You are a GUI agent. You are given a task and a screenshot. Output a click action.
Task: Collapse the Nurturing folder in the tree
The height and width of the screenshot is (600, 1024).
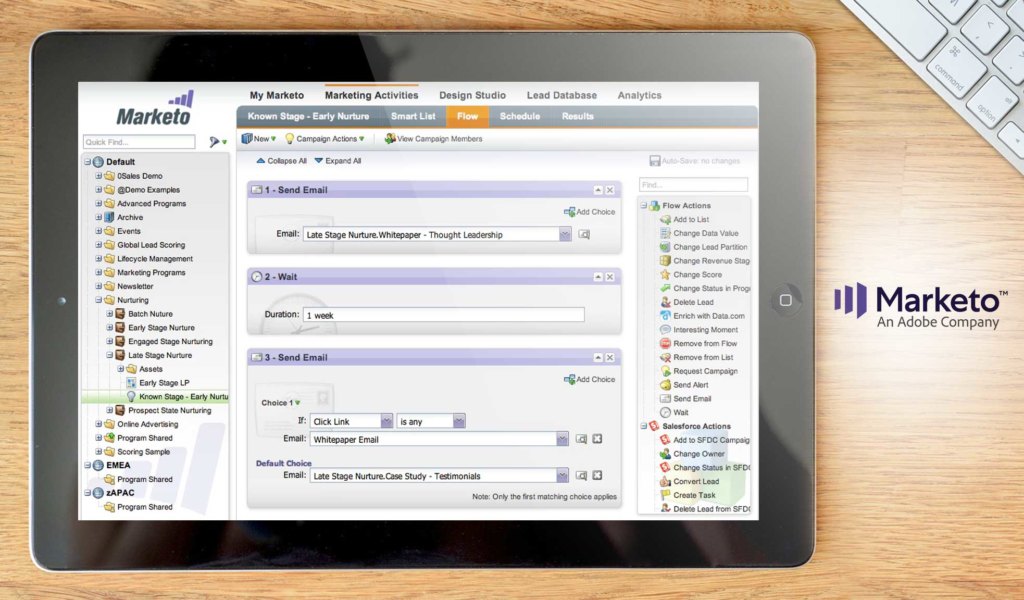[99, 300]
